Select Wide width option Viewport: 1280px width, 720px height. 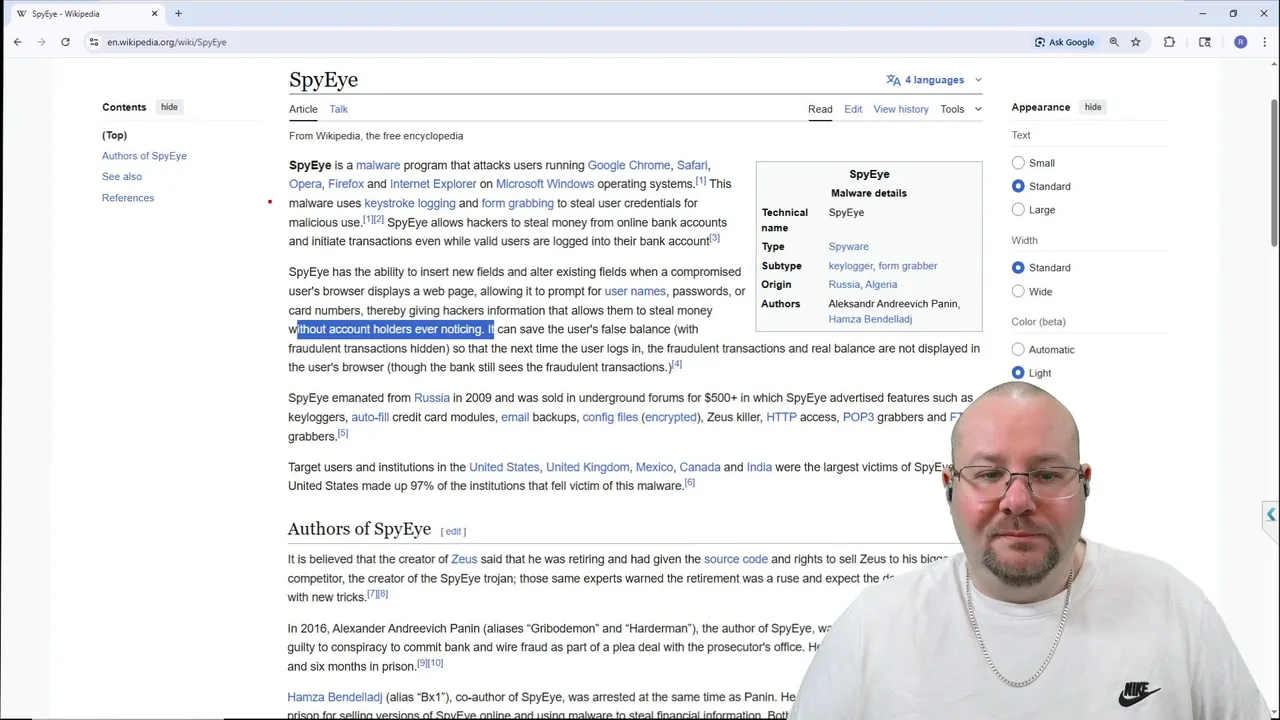[1018, 291]
